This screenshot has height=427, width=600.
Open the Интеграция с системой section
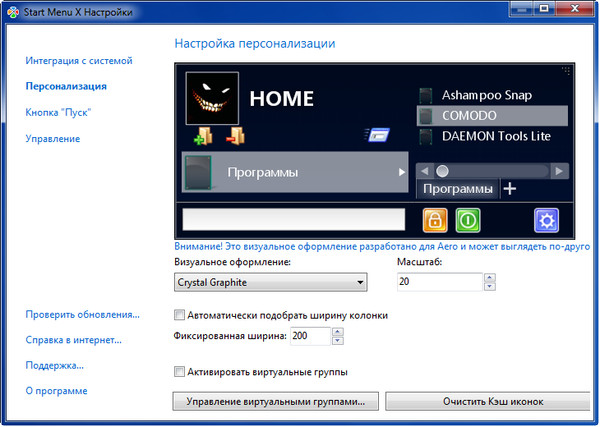[78, 61]
